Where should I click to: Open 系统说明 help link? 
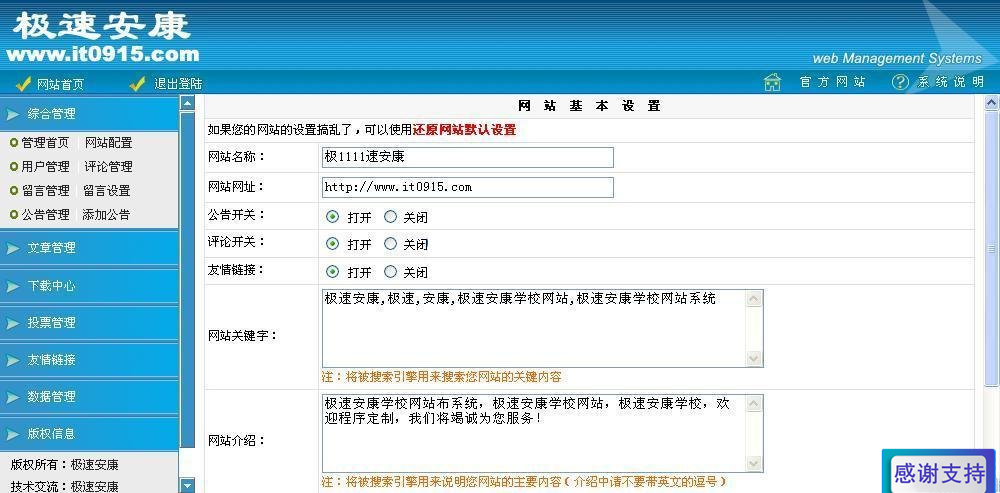(x=951, y=82)
